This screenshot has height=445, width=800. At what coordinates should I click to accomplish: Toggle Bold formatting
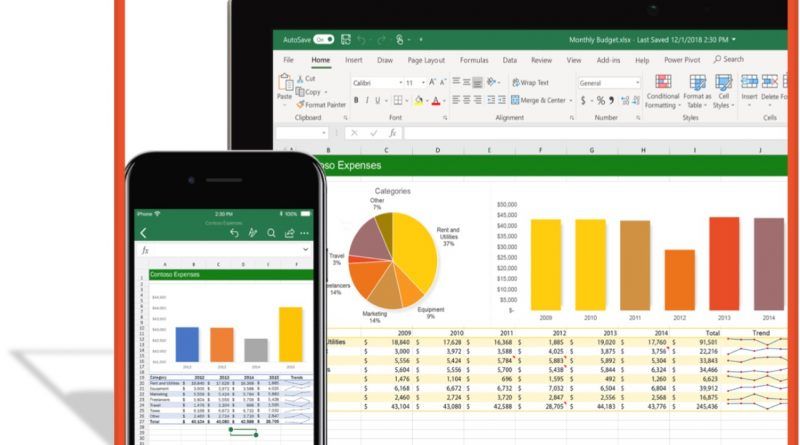tap(356, 101)
